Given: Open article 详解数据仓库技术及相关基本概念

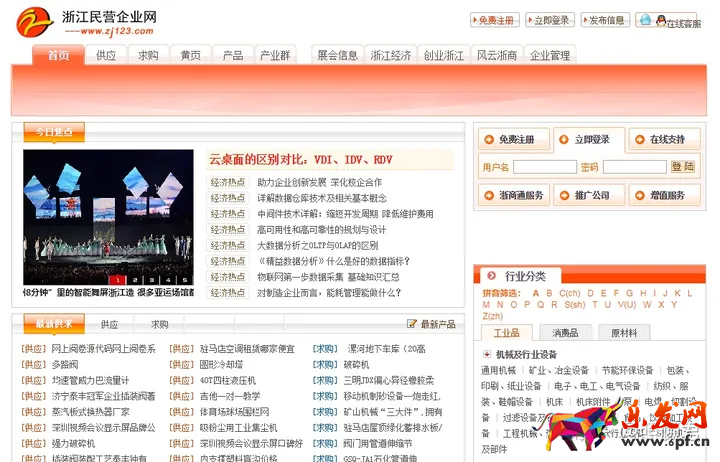Looking at the screenshot, I should [x=322, y=198].
